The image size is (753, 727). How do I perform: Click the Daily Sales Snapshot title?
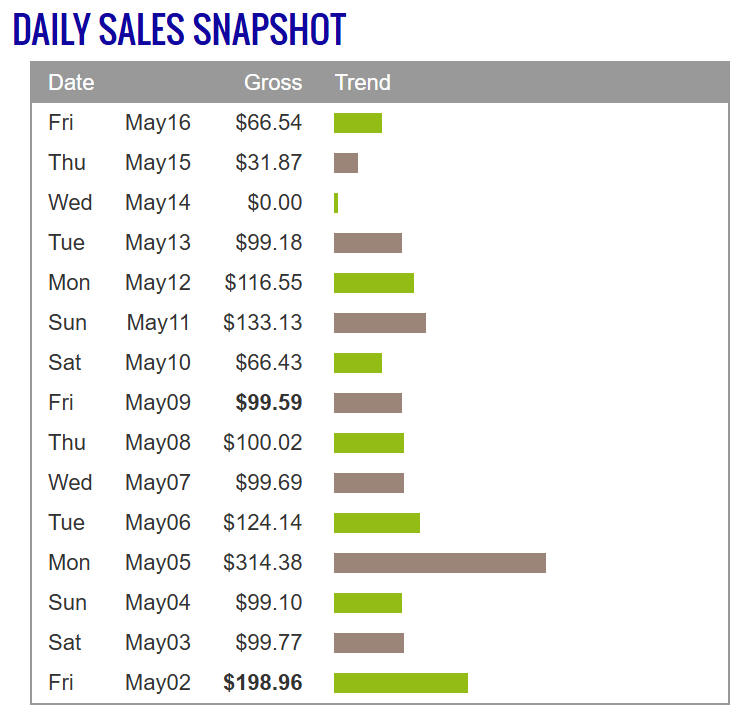(179, 30)
